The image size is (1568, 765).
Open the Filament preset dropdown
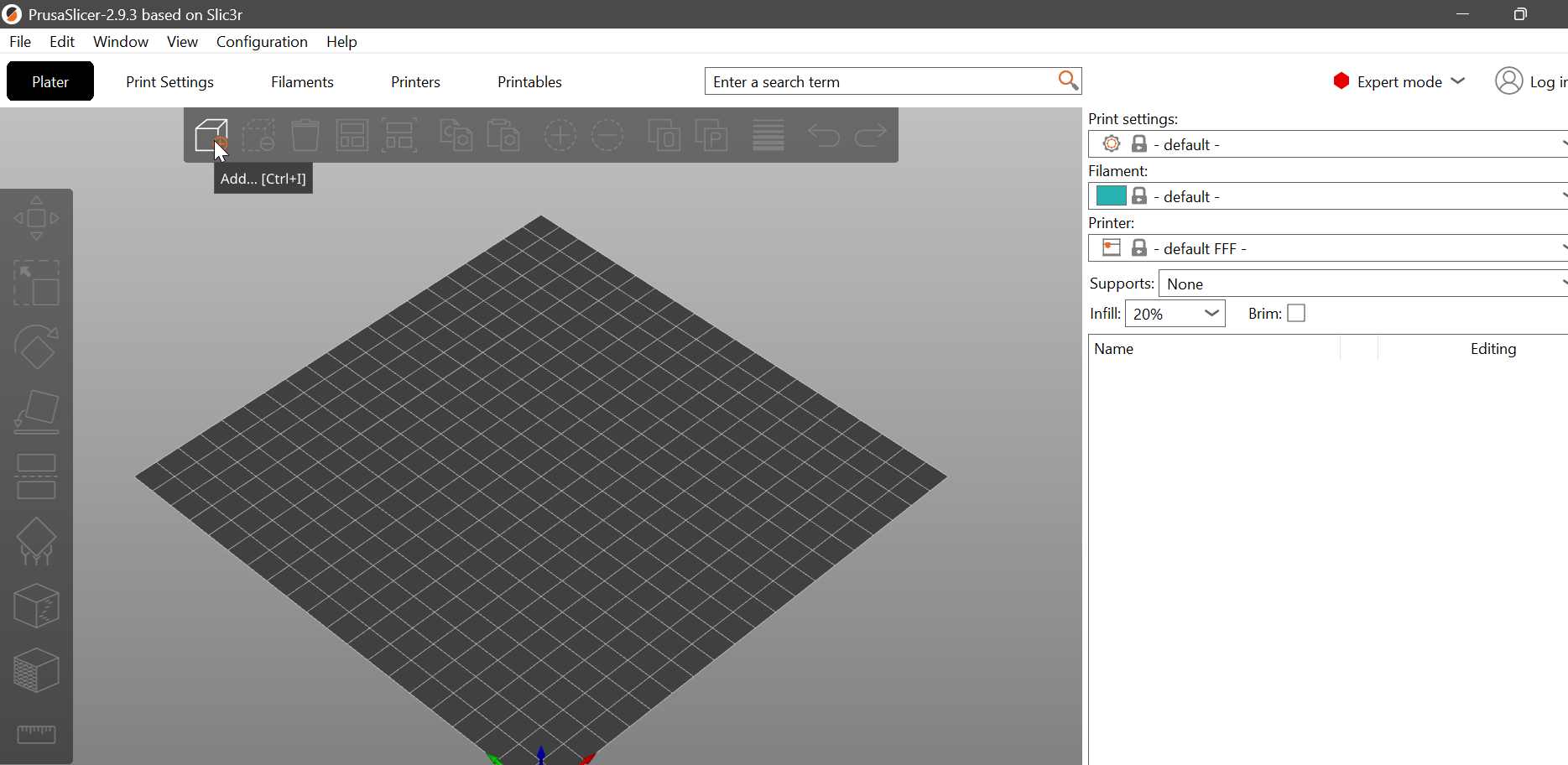tap(1328, 196)
